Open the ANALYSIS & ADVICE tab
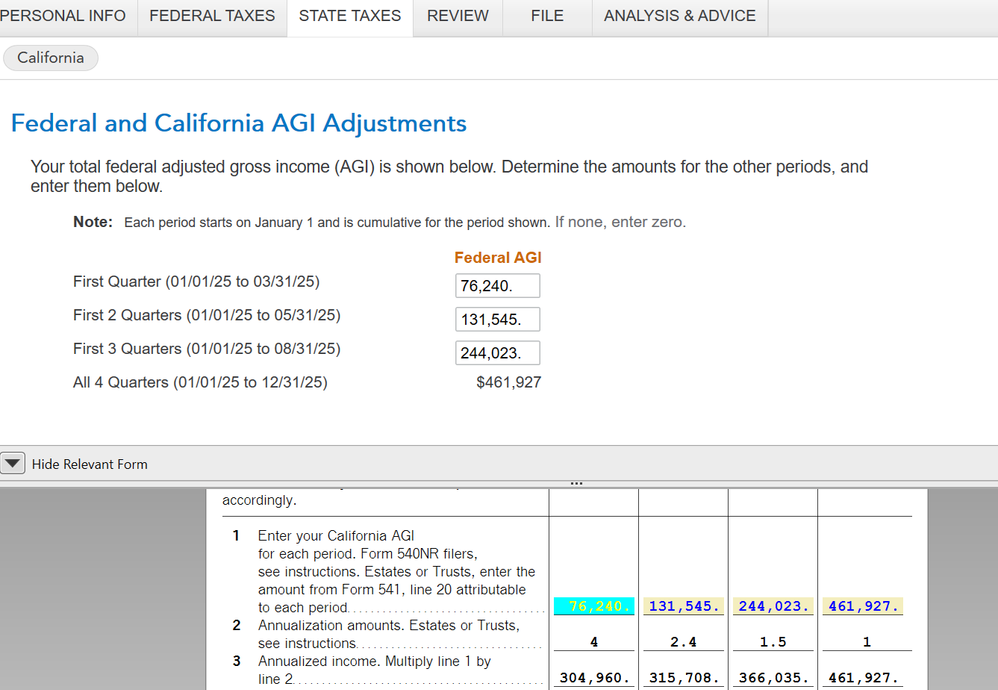 (x=680, y=16)
